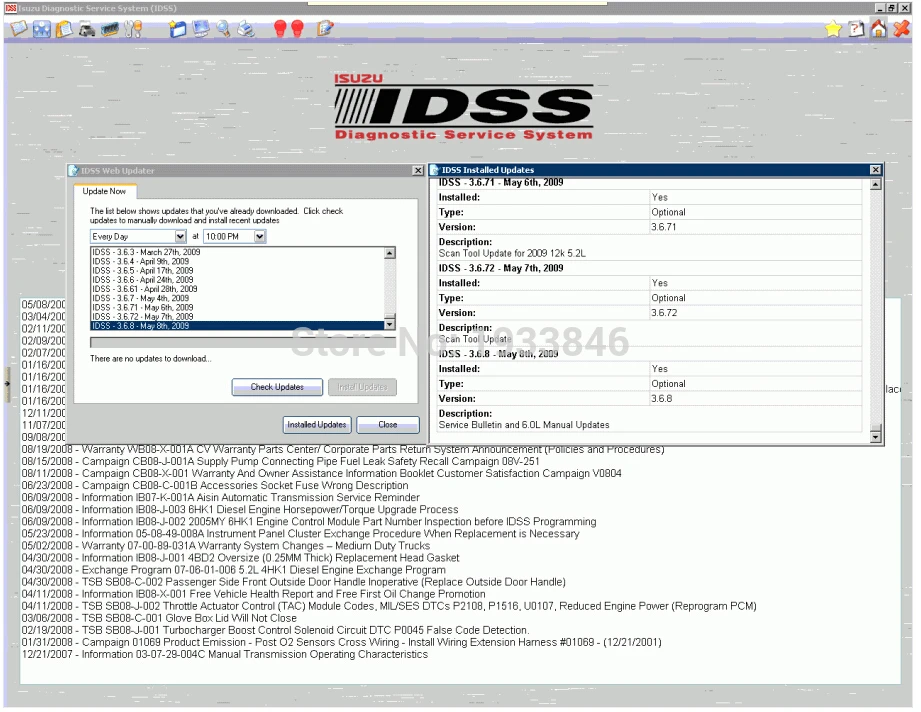
Task: Click the computer monitor toolbar icon
Action: [201, 29]
